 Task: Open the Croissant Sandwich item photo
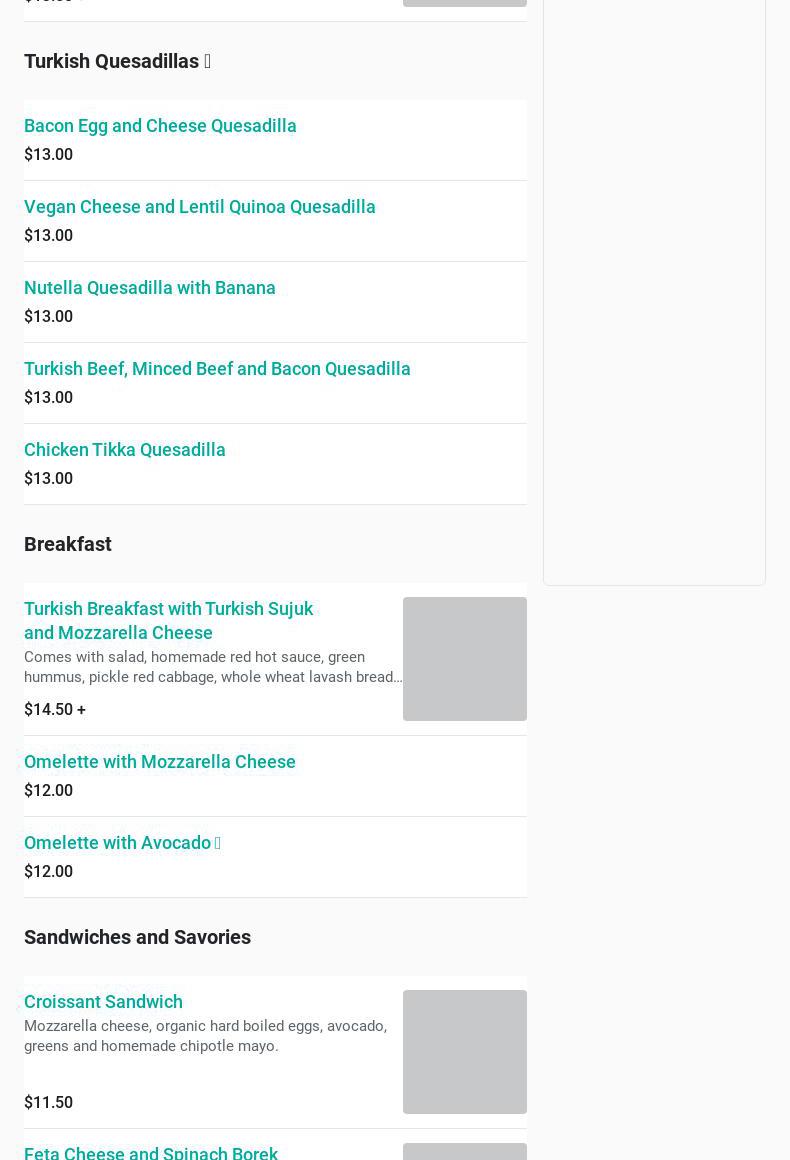pos(464,1052)
